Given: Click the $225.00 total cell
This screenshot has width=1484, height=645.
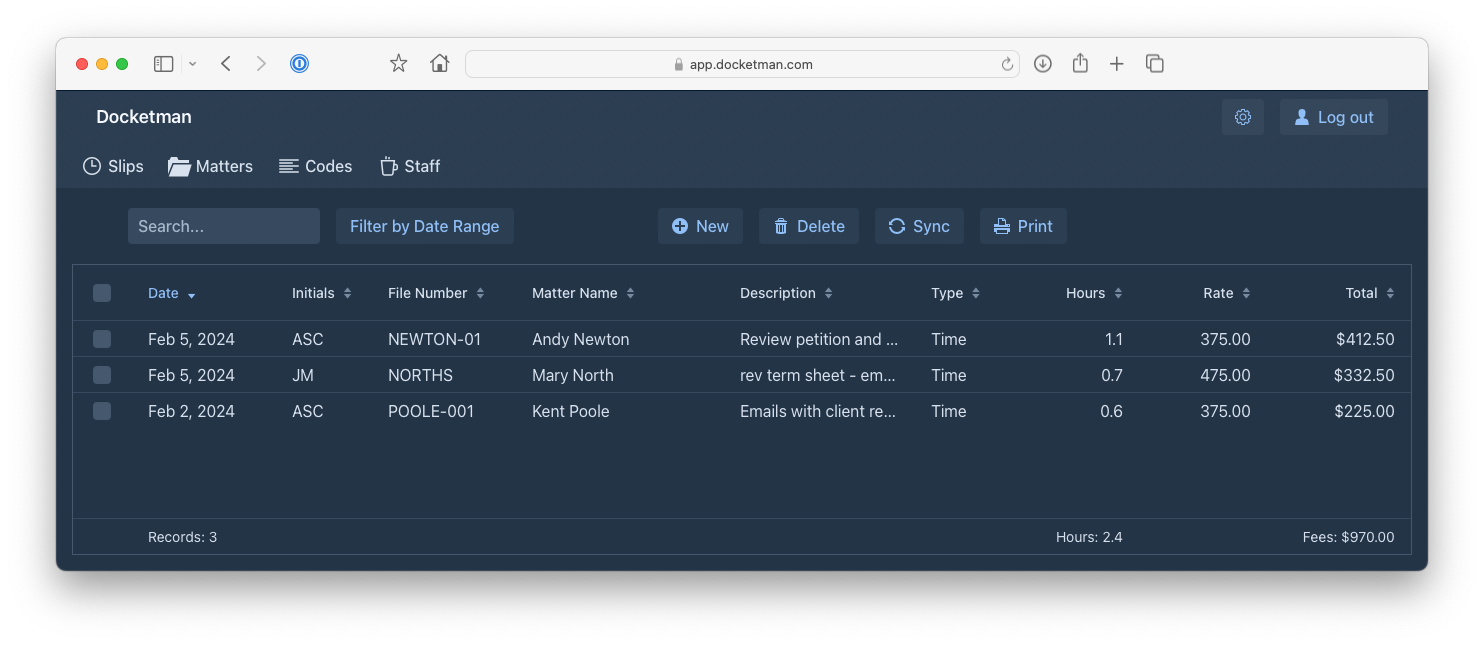Looking at the screenshot, I should point(1365,411).
